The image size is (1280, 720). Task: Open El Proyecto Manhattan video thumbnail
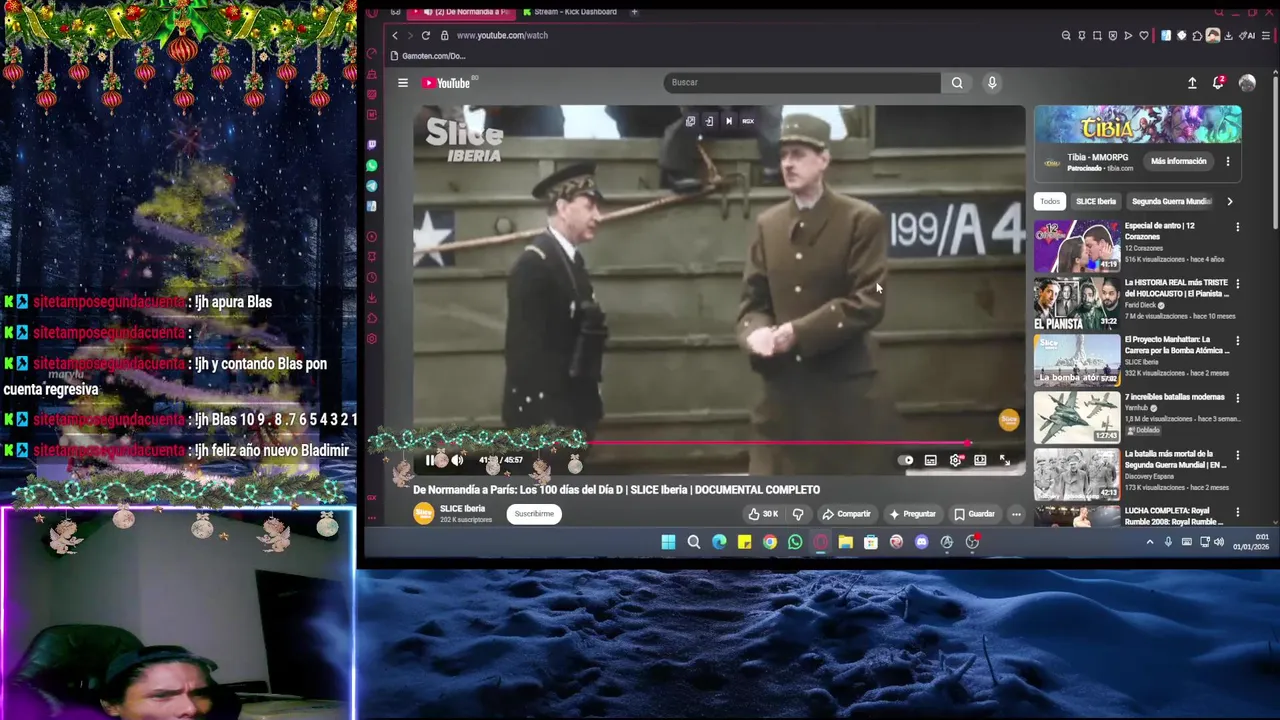[x=1077, y=360]
